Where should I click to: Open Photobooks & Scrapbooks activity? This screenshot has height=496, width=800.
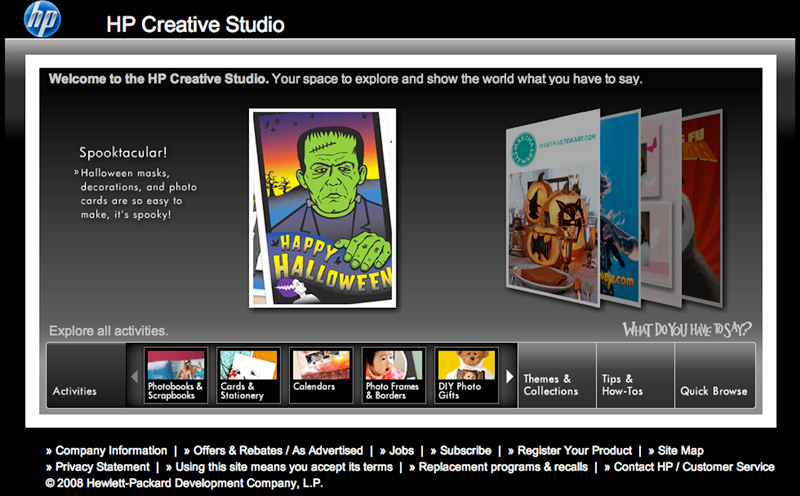tap(176, 376)
